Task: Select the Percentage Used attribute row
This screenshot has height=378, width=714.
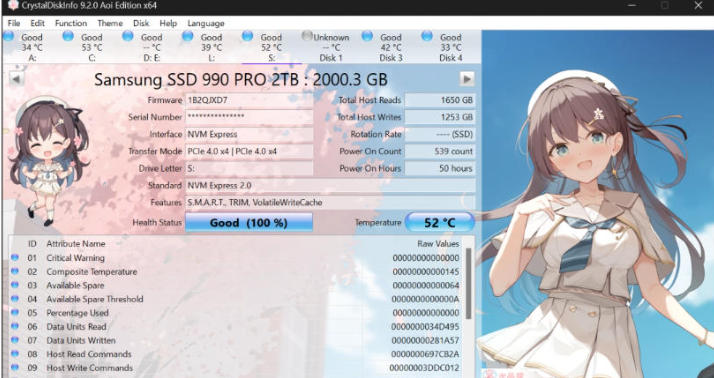Action: (236, 313)
